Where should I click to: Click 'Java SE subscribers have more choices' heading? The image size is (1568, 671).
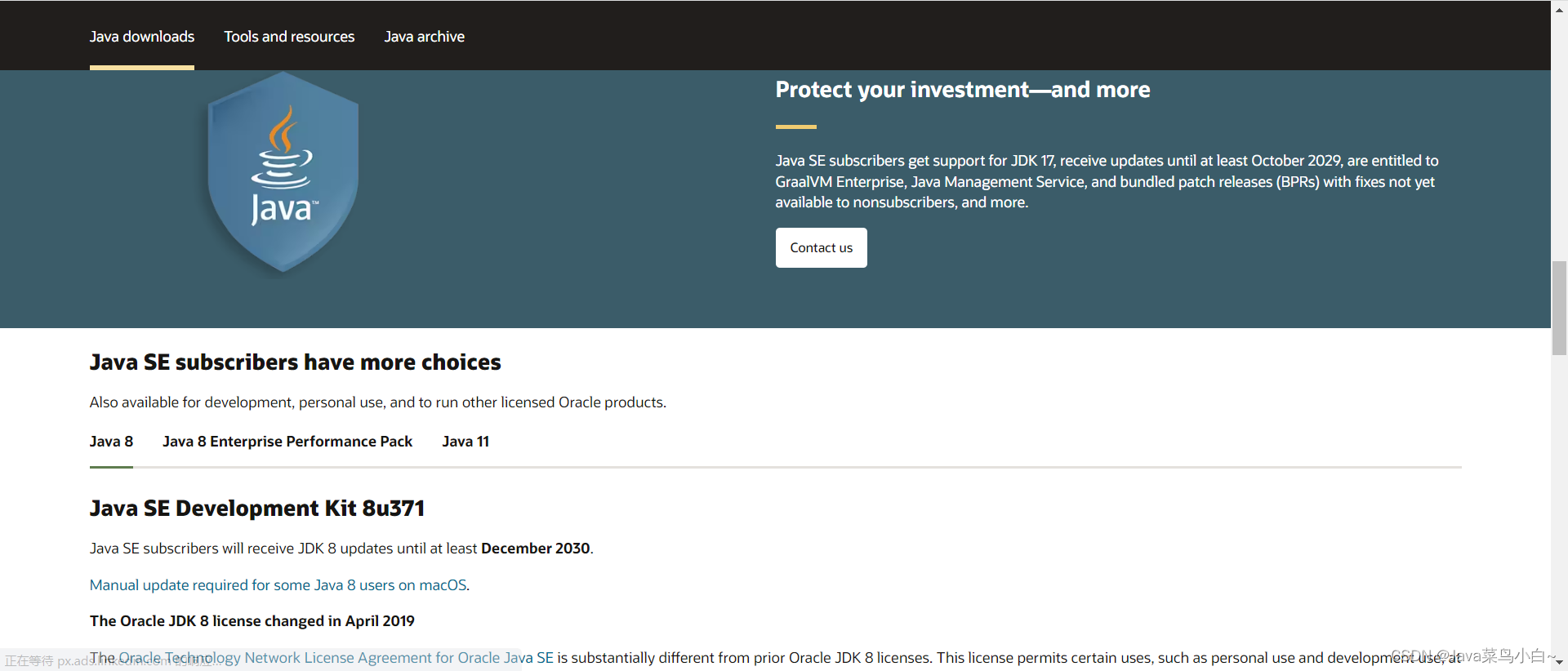pos(296,362)
